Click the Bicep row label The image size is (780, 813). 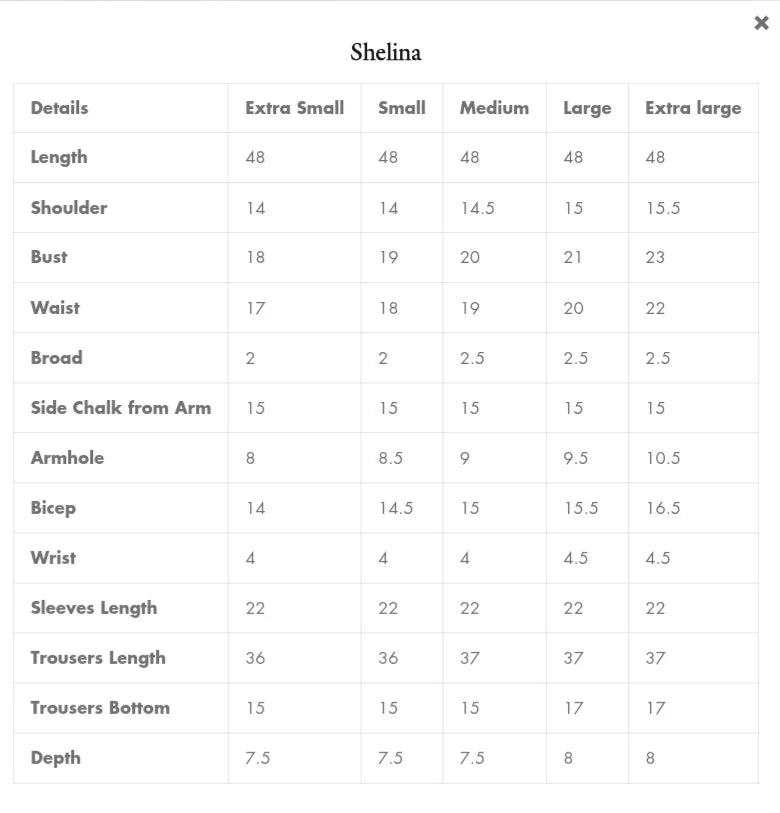[53, 508]
